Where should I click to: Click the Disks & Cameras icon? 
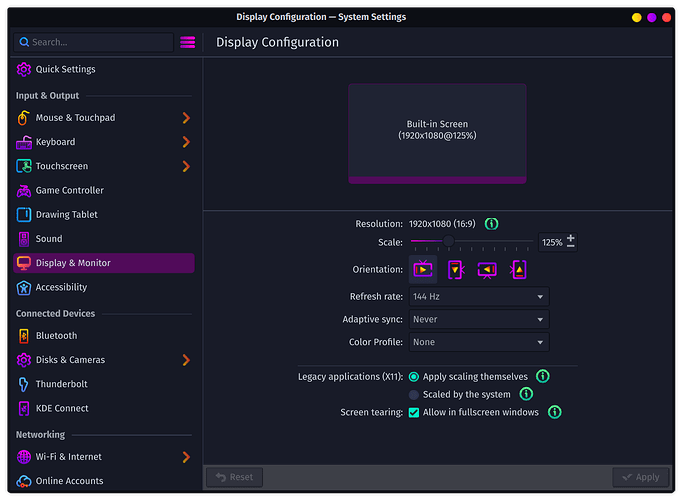coord(23,360)
